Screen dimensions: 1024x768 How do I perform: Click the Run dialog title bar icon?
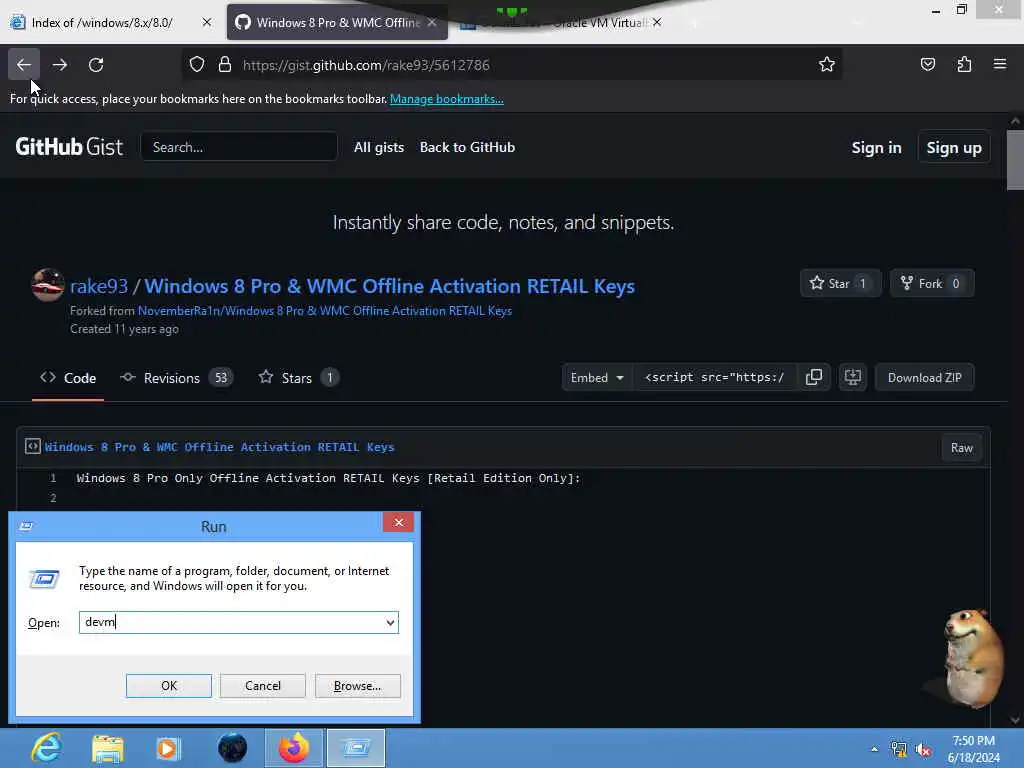pos(26,526)
